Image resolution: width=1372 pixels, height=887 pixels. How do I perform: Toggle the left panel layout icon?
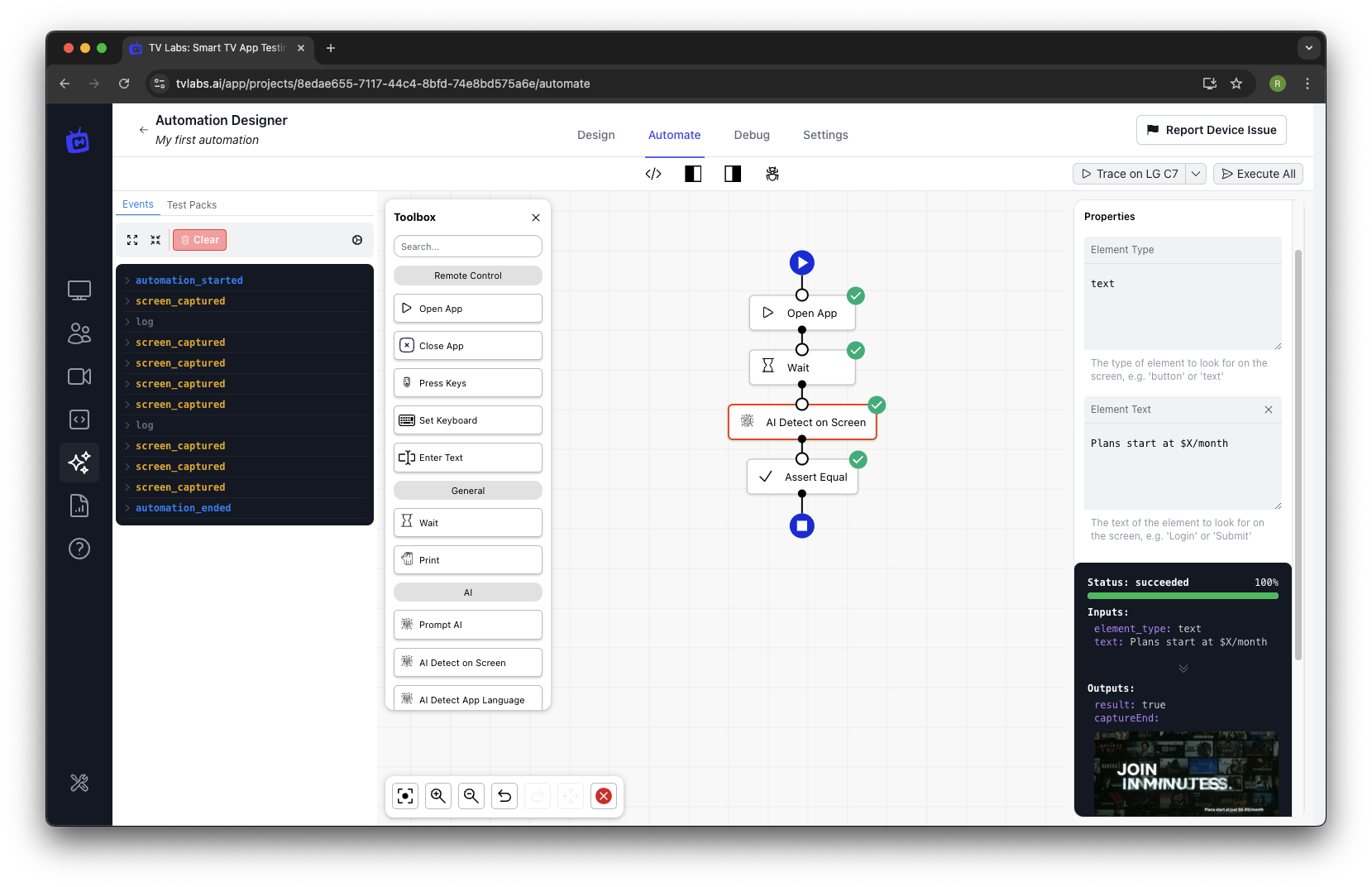693,174
